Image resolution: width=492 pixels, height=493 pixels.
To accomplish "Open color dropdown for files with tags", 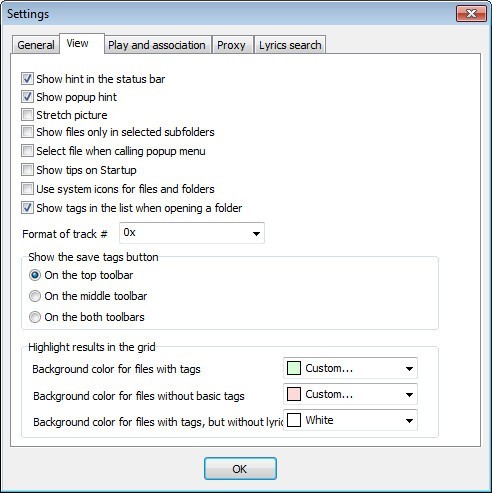I will pyautogui.click(x=350, y=368).
